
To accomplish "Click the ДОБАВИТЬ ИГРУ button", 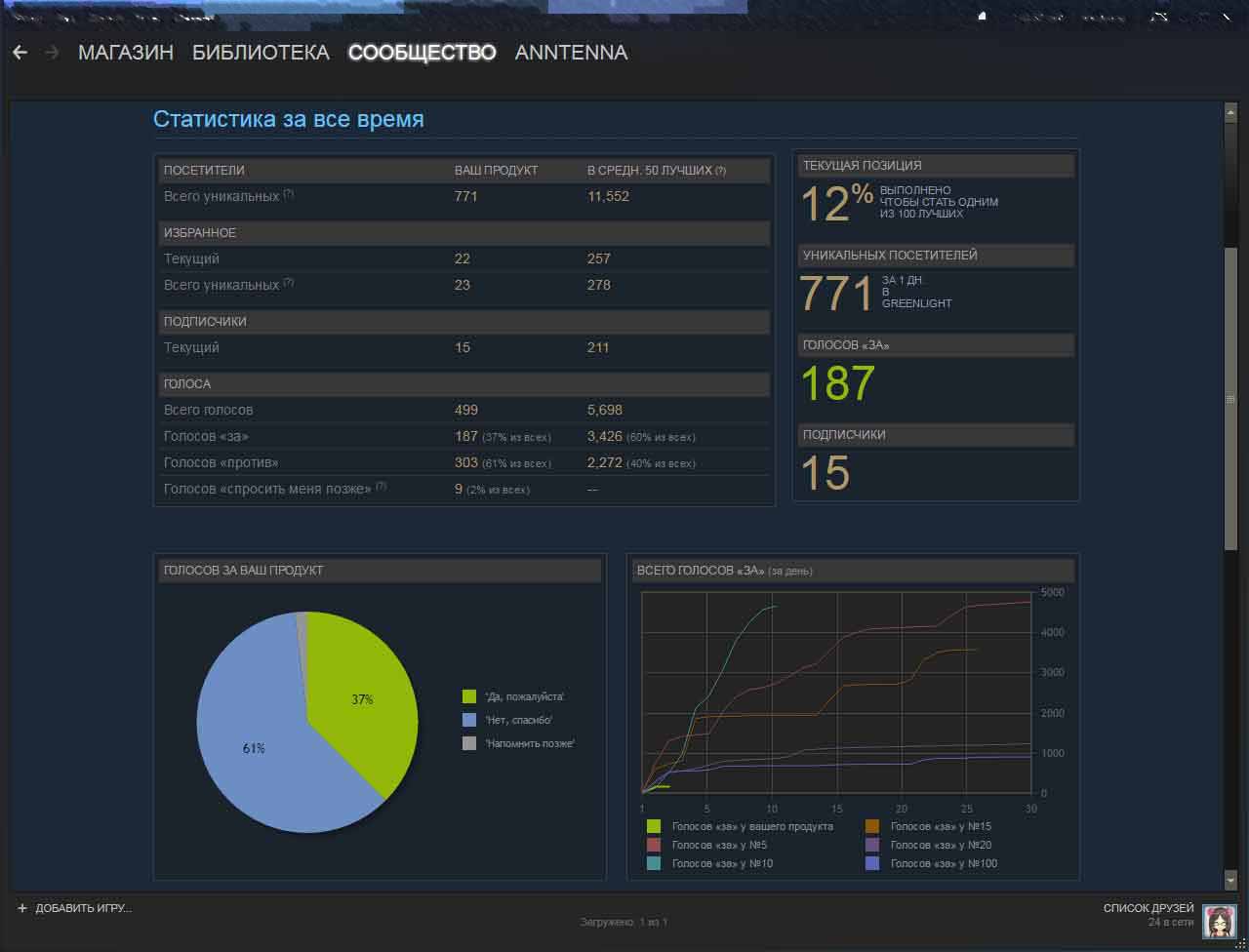I will (x=83, y=908).
